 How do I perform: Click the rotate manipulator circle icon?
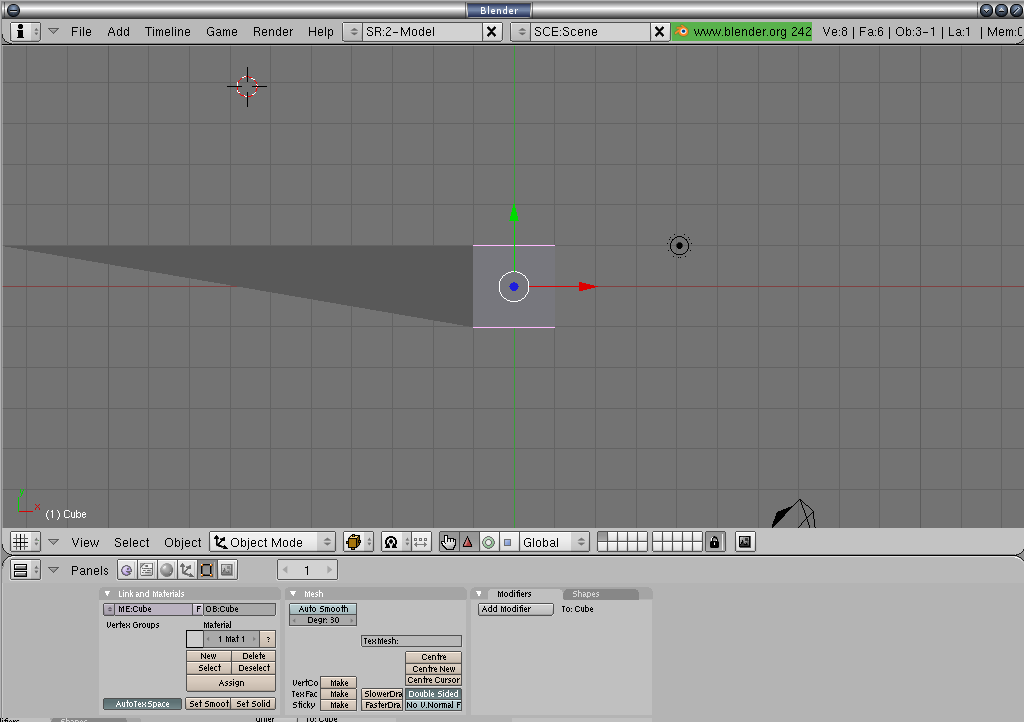pyautogui.click(x=488, y=542)
